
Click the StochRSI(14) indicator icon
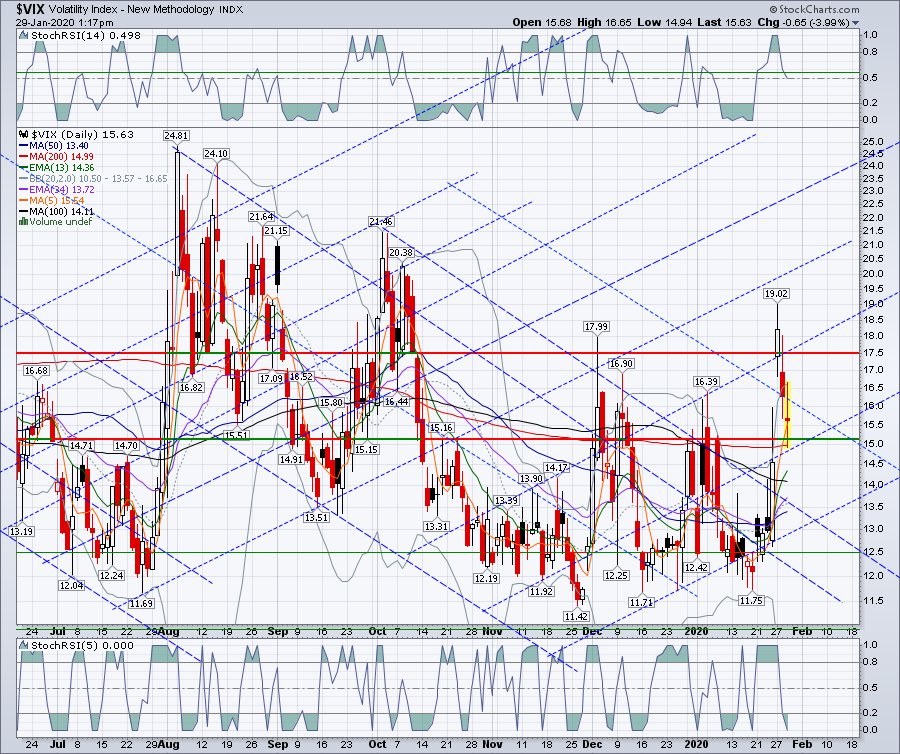[24, 36]
